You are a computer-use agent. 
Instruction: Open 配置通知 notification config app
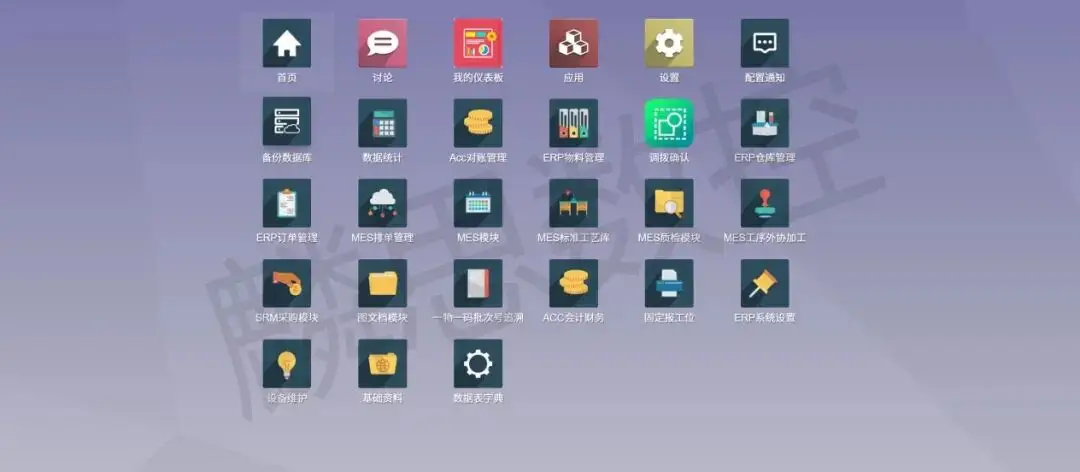coord(765,43)
